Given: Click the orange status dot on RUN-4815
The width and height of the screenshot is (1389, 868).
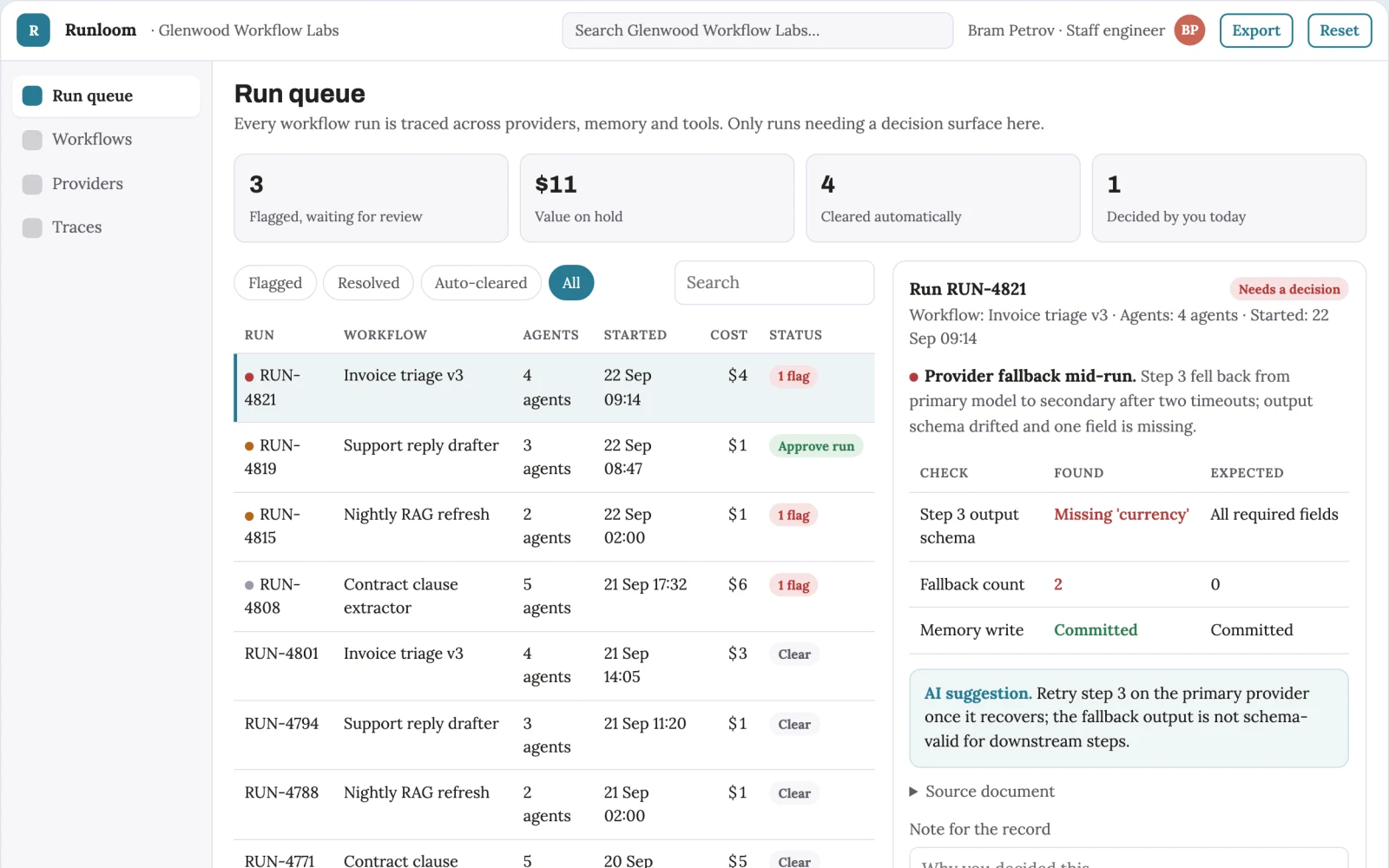Looking at the screenshot, I should click(249, 516).
